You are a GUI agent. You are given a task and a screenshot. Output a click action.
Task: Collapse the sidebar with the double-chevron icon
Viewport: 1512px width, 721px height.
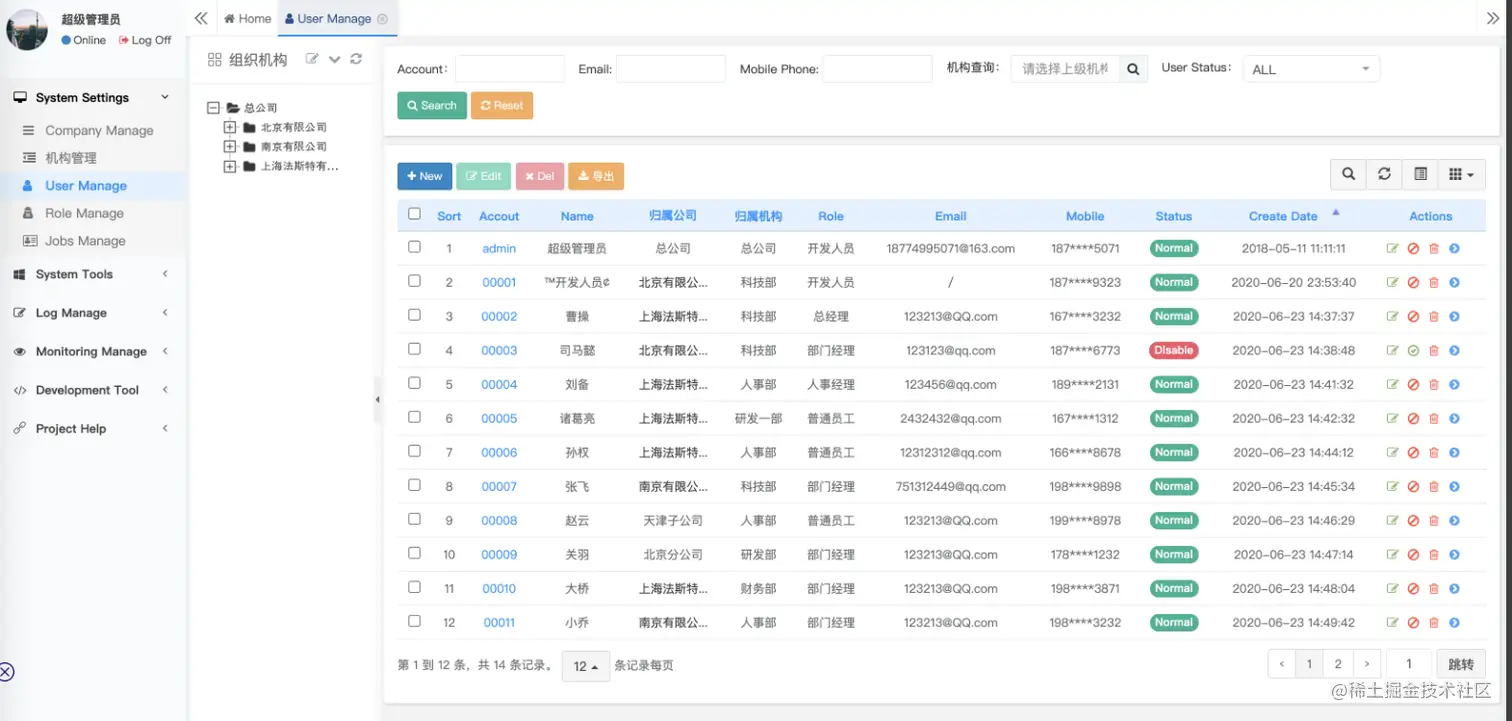pyautogui.click(x=201, y=18)
